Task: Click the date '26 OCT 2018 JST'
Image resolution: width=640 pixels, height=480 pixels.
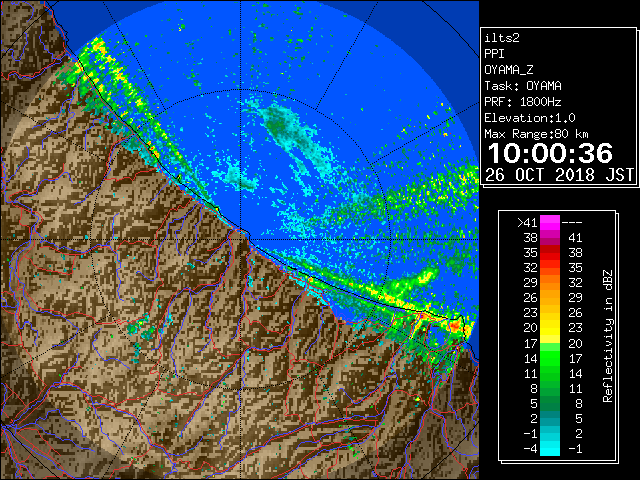Action: tap(559, 175)
